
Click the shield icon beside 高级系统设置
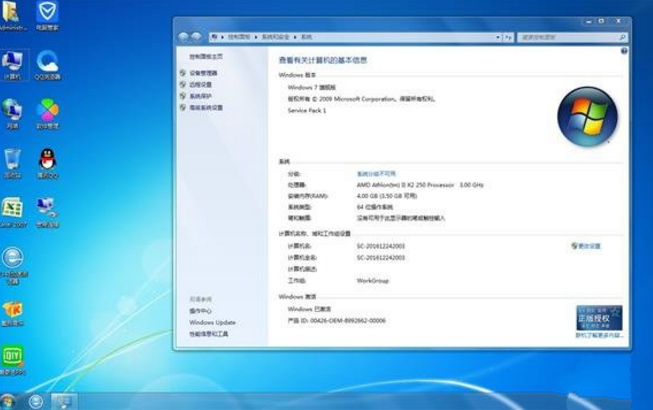(182, 107)
